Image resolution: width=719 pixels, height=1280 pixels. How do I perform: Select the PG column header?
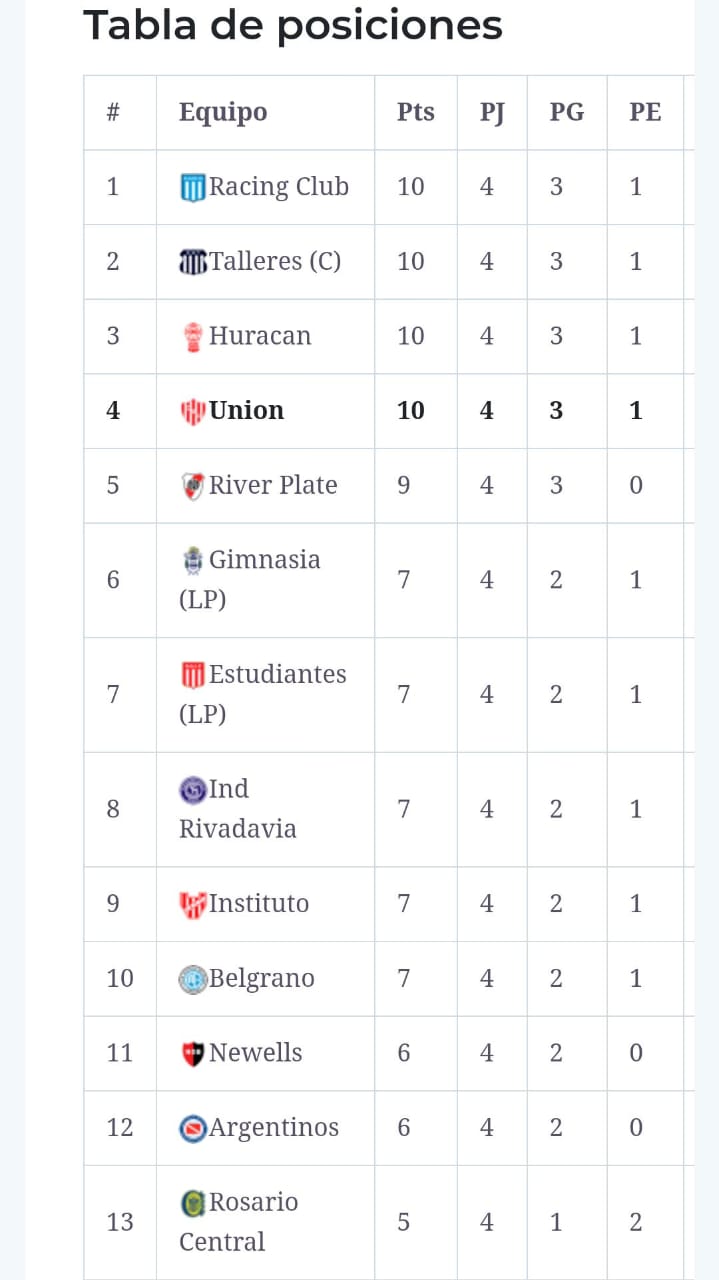(566, 112)
